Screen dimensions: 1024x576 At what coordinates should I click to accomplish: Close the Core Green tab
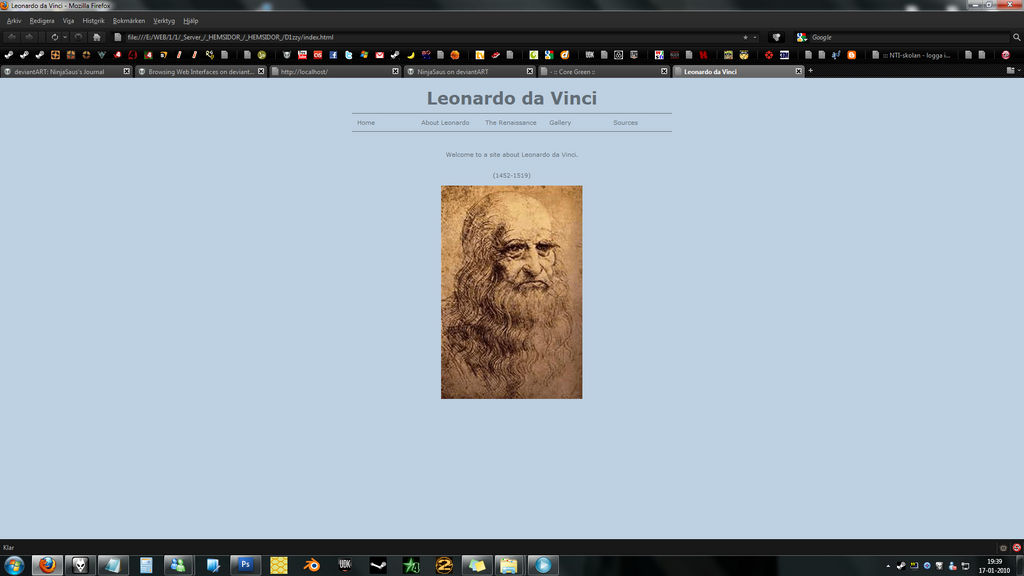tap(664, 71)
